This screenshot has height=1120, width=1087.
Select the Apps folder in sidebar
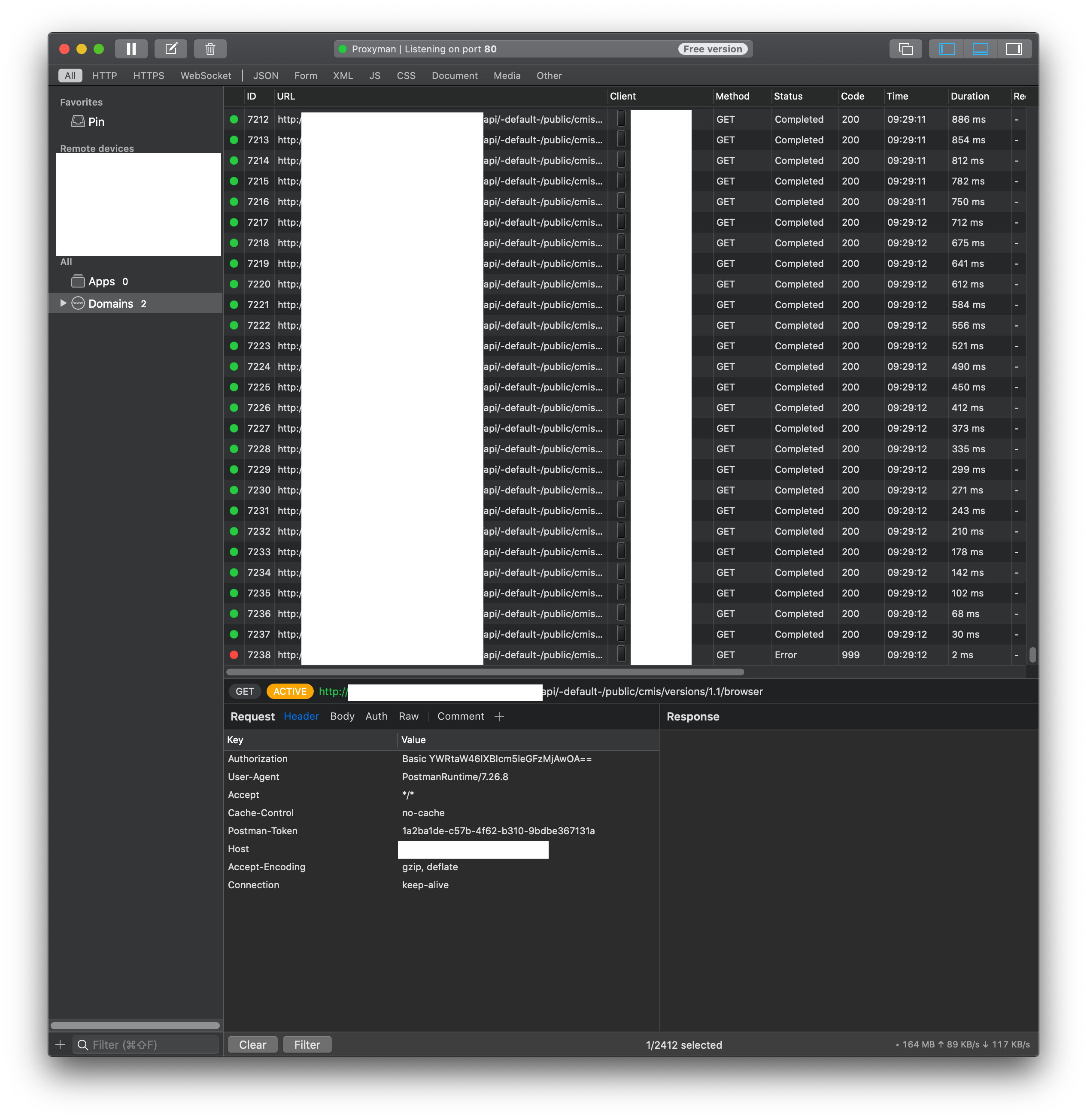pyautogui.click(x=101, y=282)
